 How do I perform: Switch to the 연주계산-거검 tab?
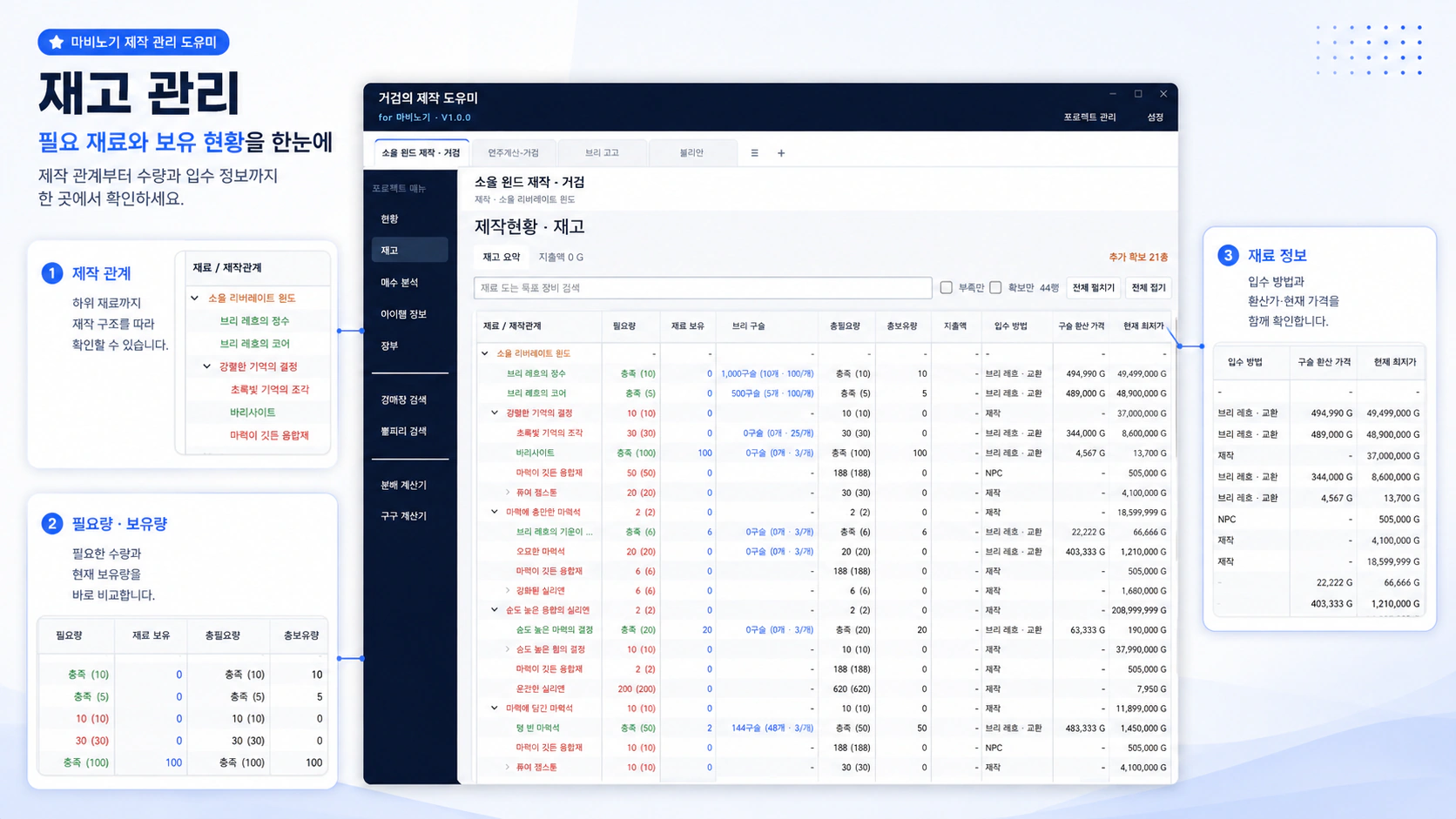click(x=513, y=153)
